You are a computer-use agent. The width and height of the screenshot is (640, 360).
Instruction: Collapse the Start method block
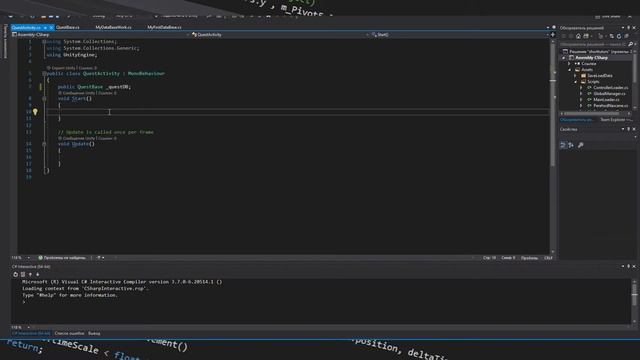pyautogui.click(x=44, y=98)
